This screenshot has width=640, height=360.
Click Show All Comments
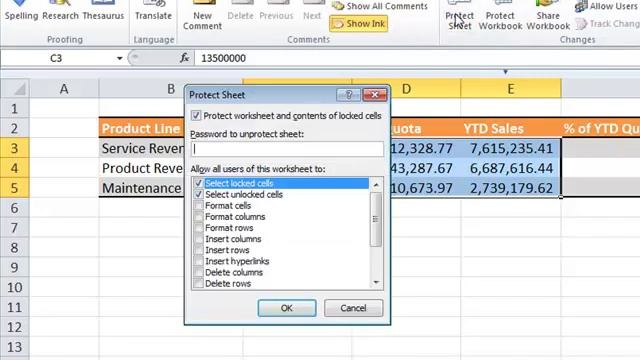click(x=380, y=6)
